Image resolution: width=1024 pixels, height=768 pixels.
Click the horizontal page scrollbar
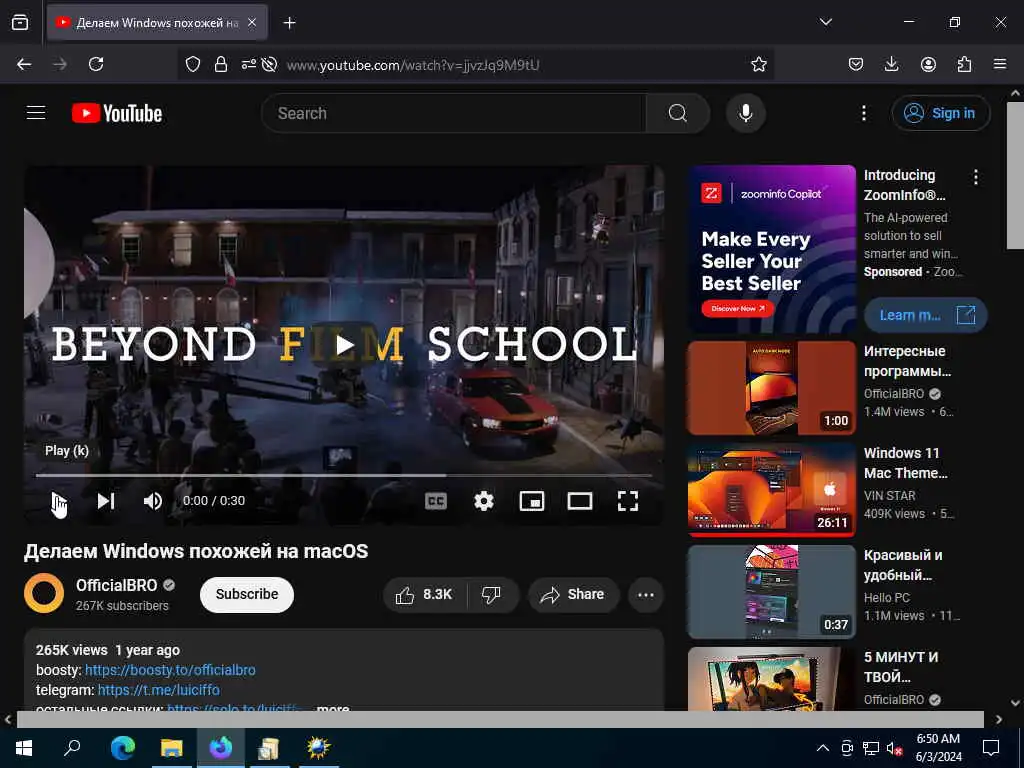pyautogui.click(x=500, y=719)
